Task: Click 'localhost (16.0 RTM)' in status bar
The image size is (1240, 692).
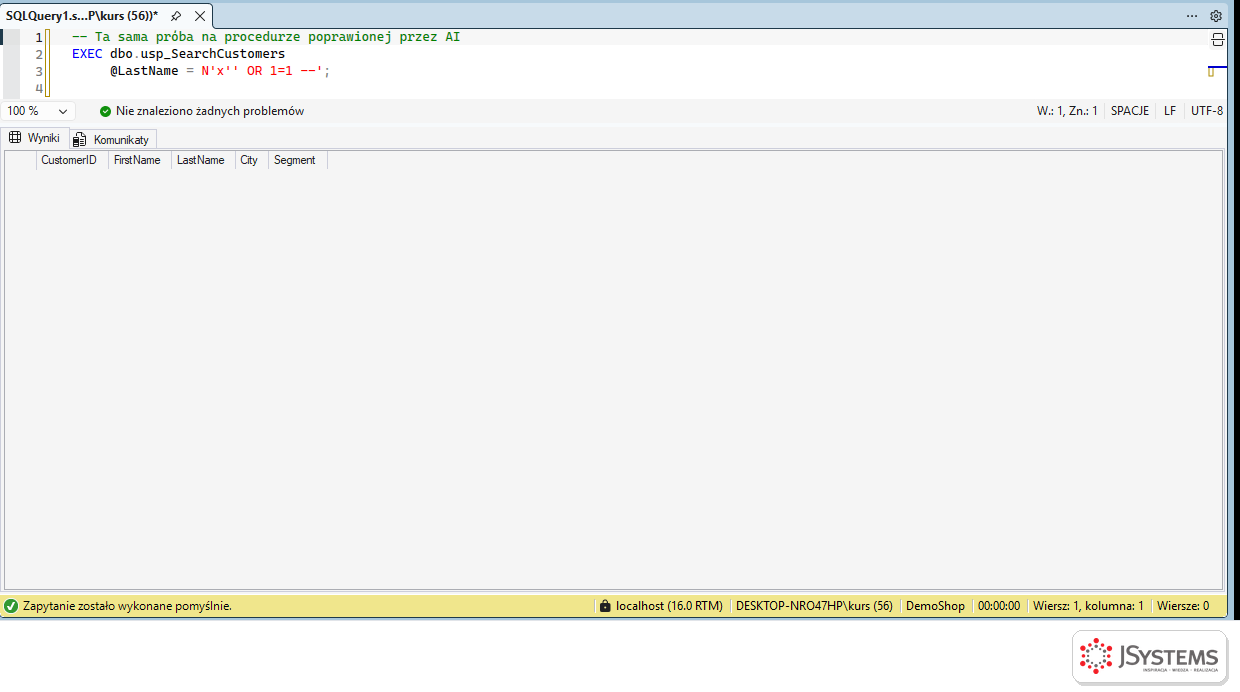Action: pos(669,606)
